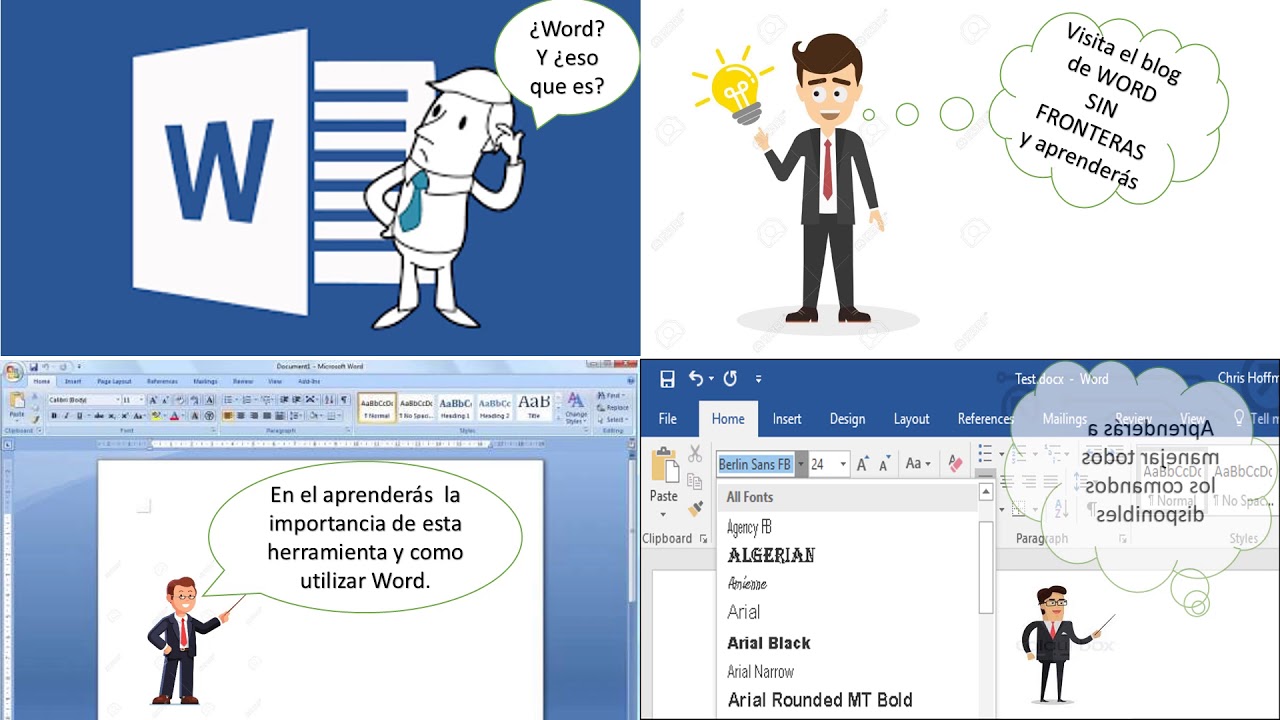Decrease indent in Word 2007 ribbon
The width and height of the screenshot is (1280, 720).
[283, 400]
